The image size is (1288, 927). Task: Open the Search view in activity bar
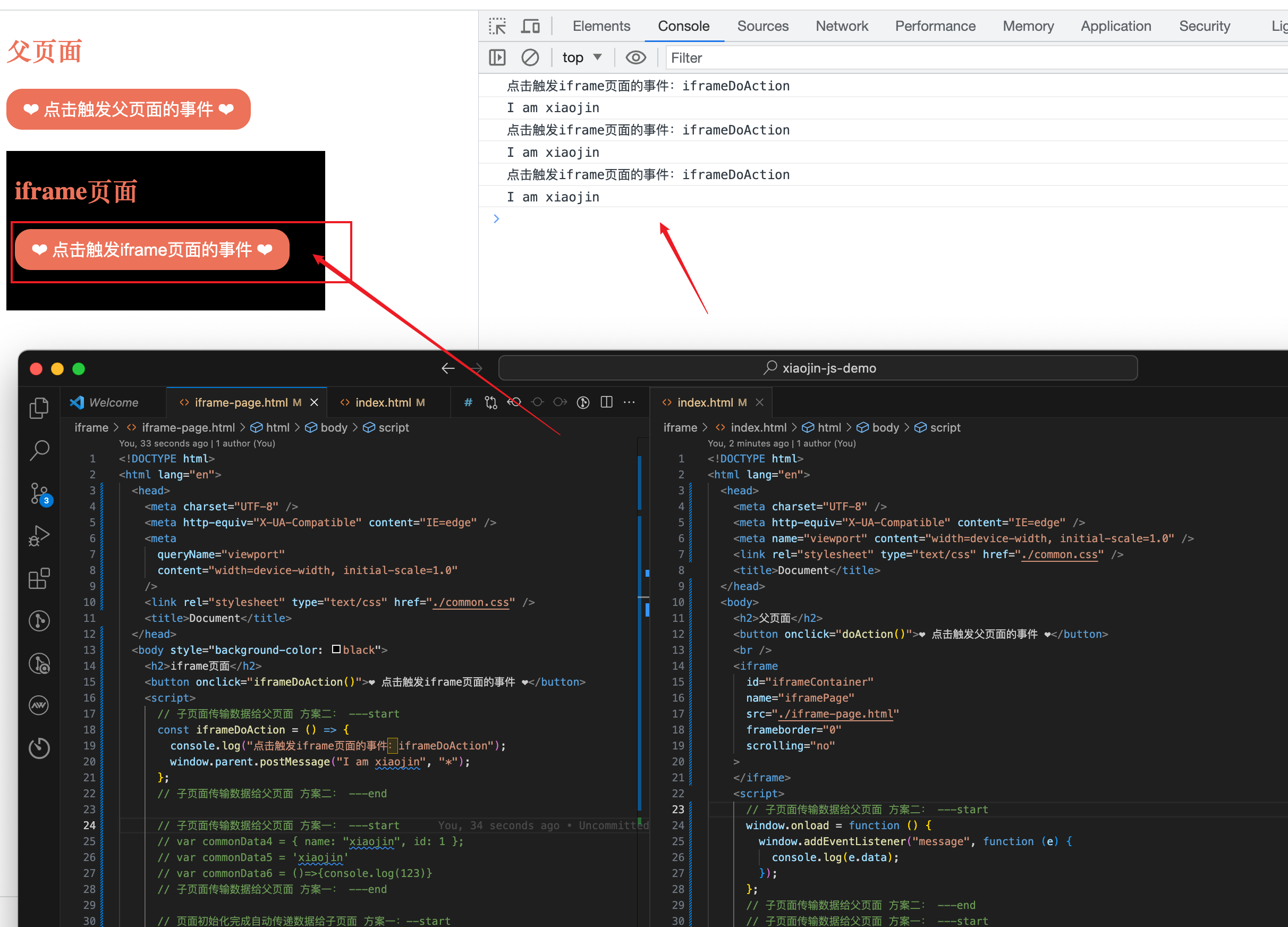(x=39, y=450)
